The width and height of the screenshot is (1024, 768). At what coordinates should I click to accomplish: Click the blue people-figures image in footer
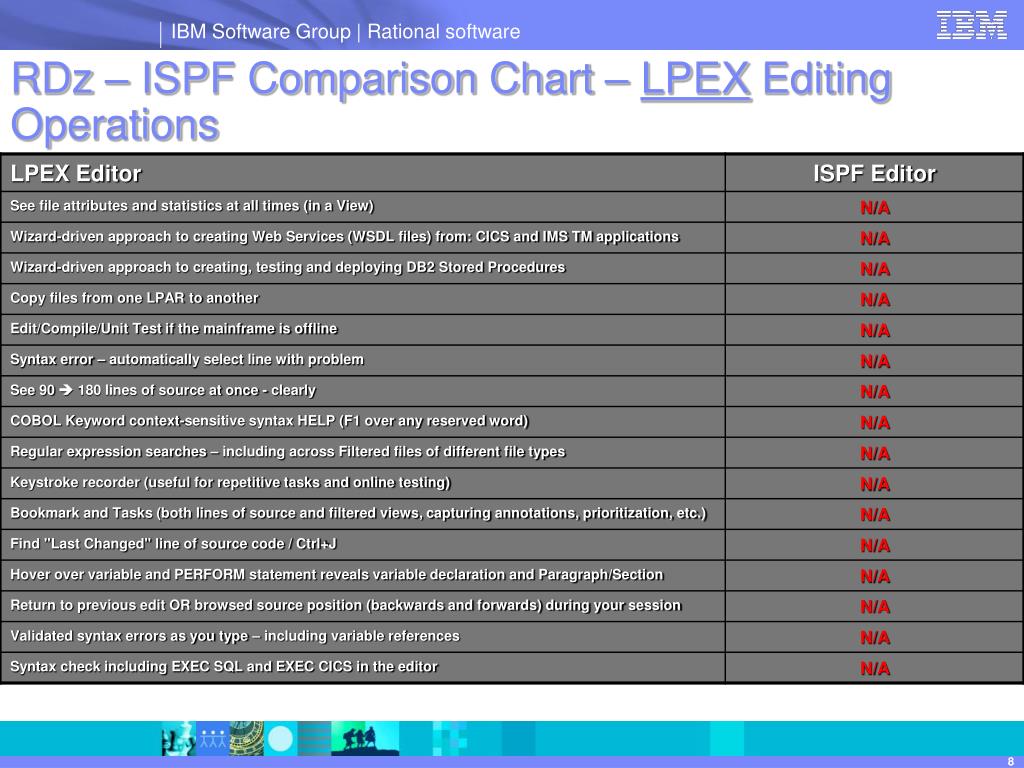coord(213,739)
